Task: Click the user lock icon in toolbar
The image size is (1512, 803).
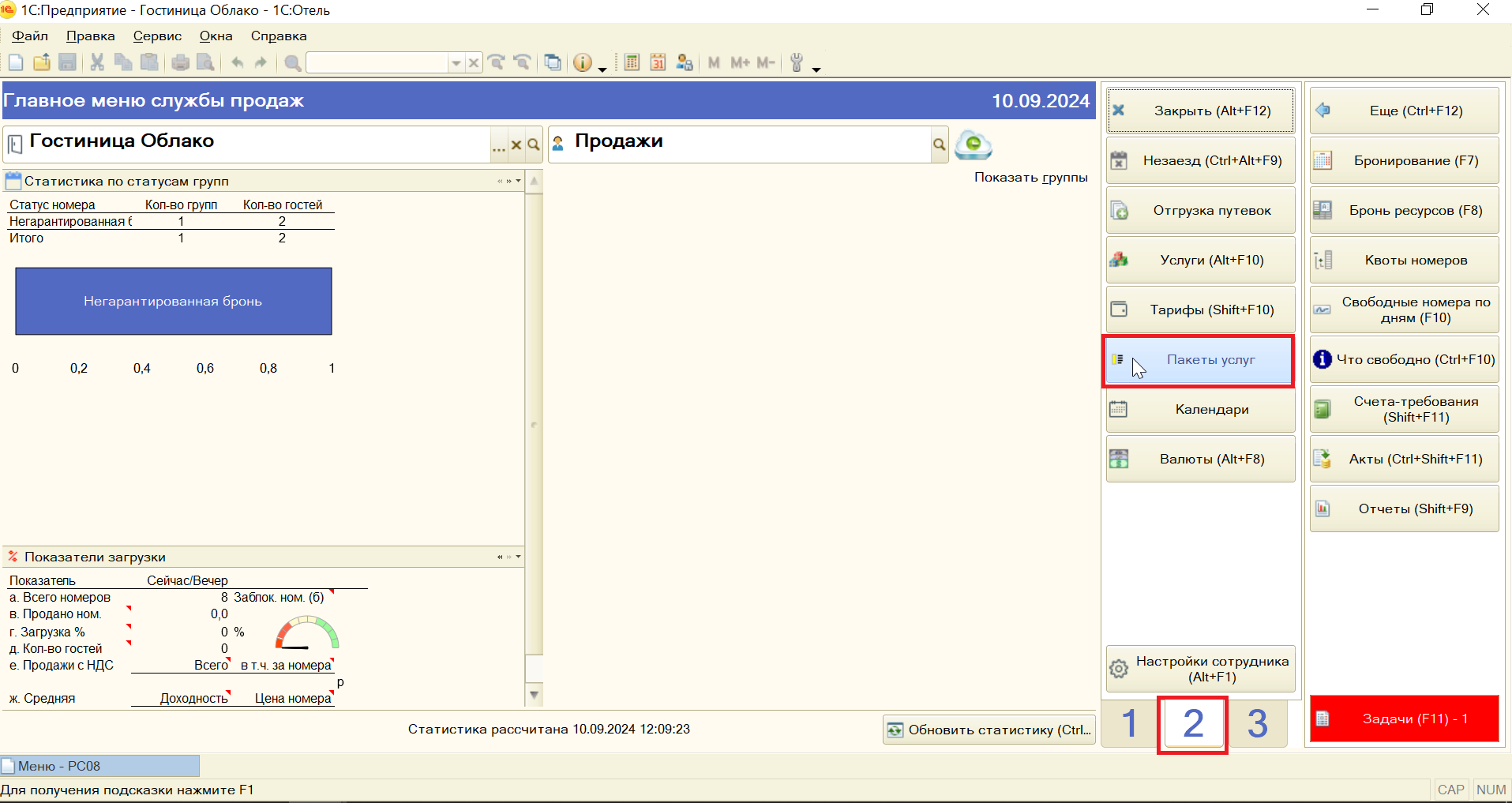Action: (685, 62)
